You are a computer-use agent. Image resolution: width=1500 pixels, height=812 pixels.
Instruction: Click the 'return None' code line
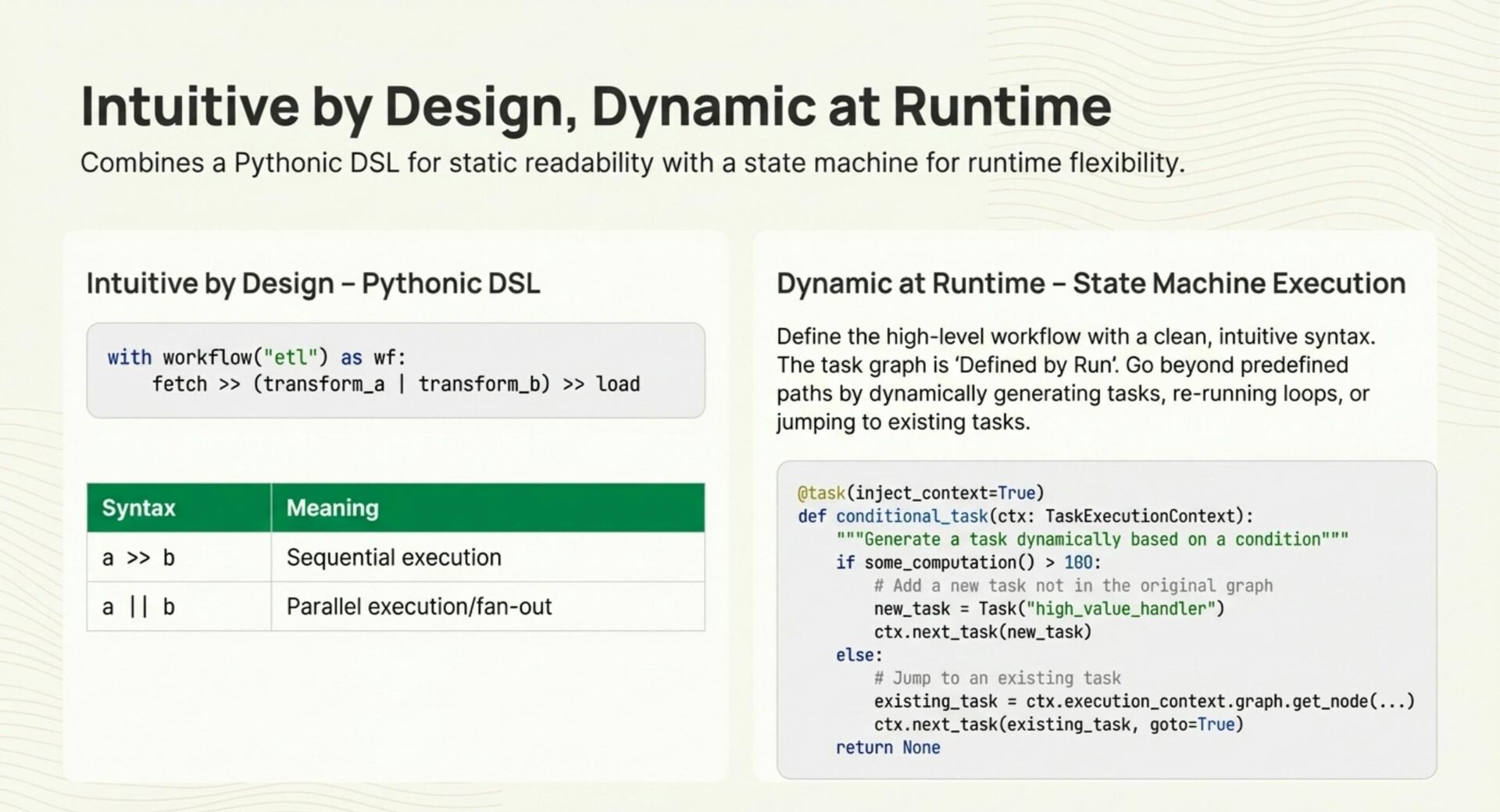coord(887,748)
